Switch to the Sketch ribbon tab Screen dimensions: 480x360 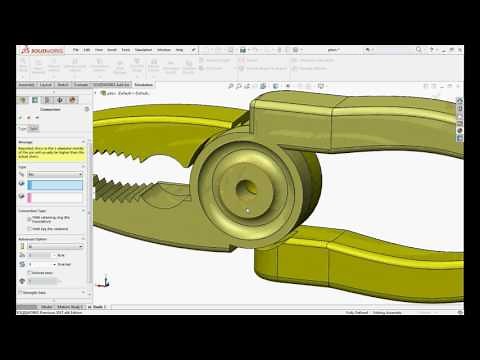pos(63,85)
